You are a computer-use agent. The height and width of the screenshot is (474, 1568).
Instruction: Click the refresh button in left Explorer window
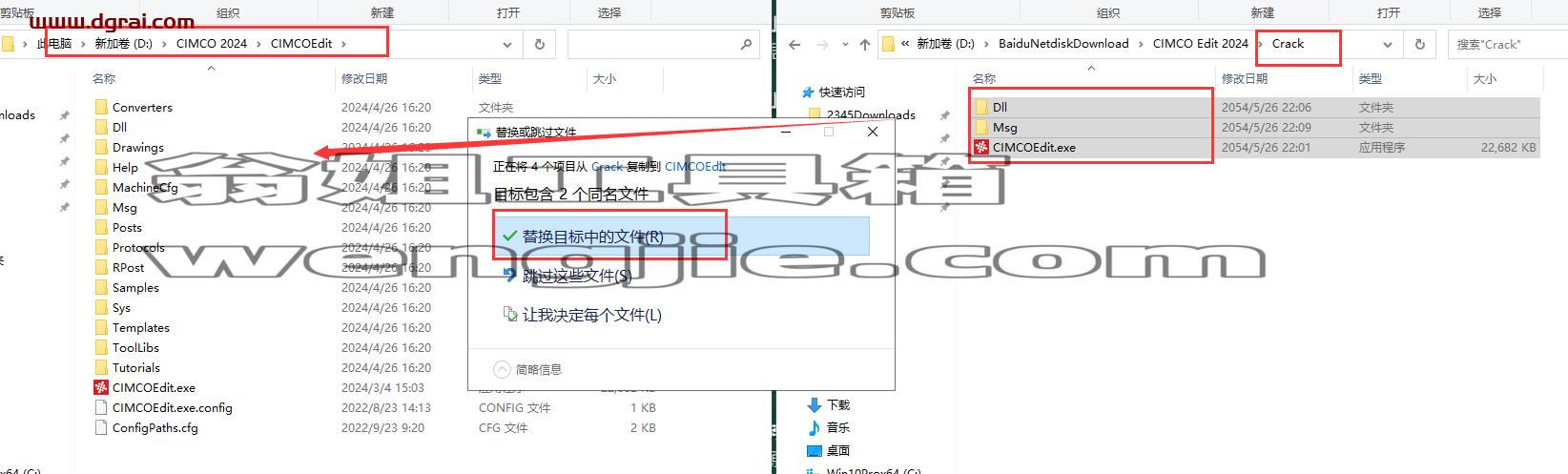(x=540, y=44)
